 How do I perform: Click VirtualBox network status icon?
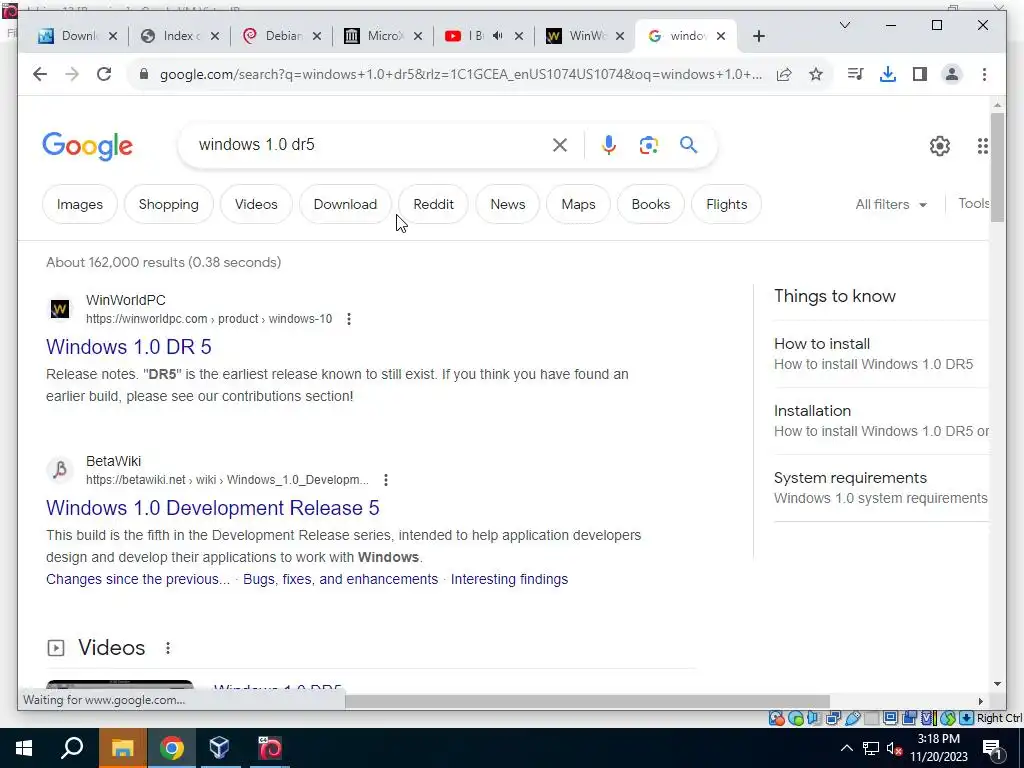coord(833,718)
